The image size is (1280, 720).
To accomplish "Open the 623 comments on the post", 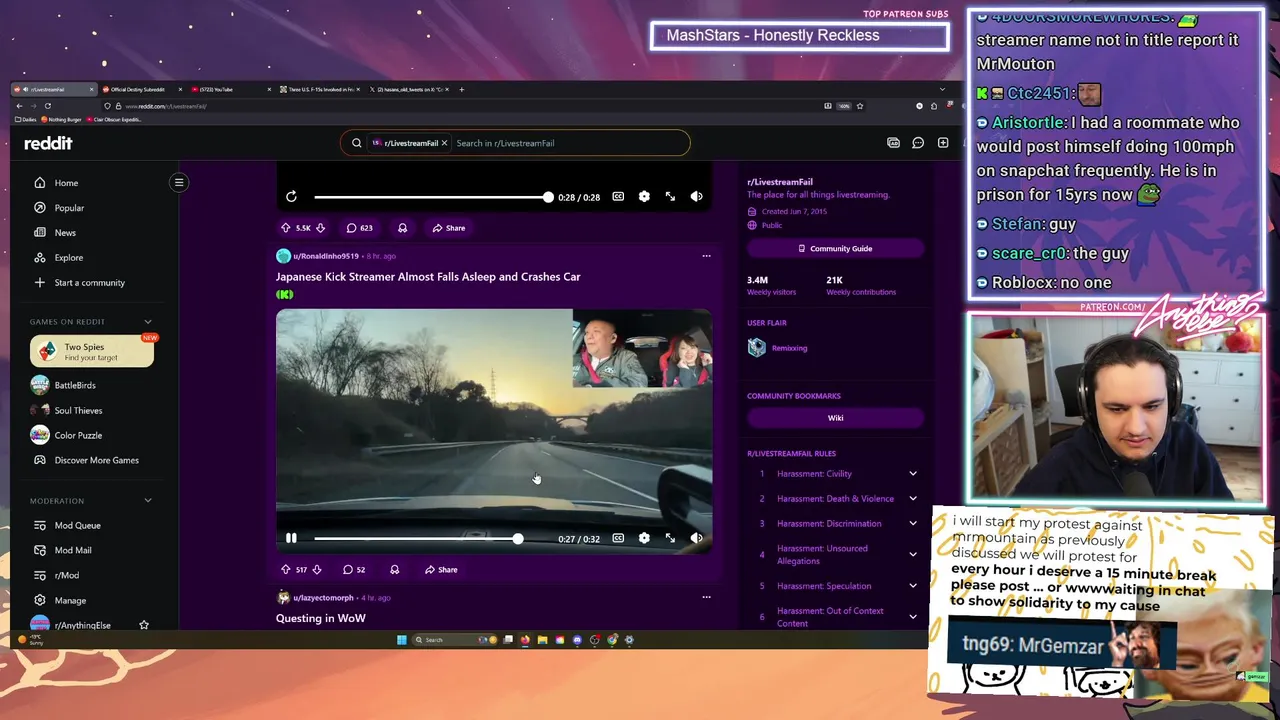I will coord(359,228).
